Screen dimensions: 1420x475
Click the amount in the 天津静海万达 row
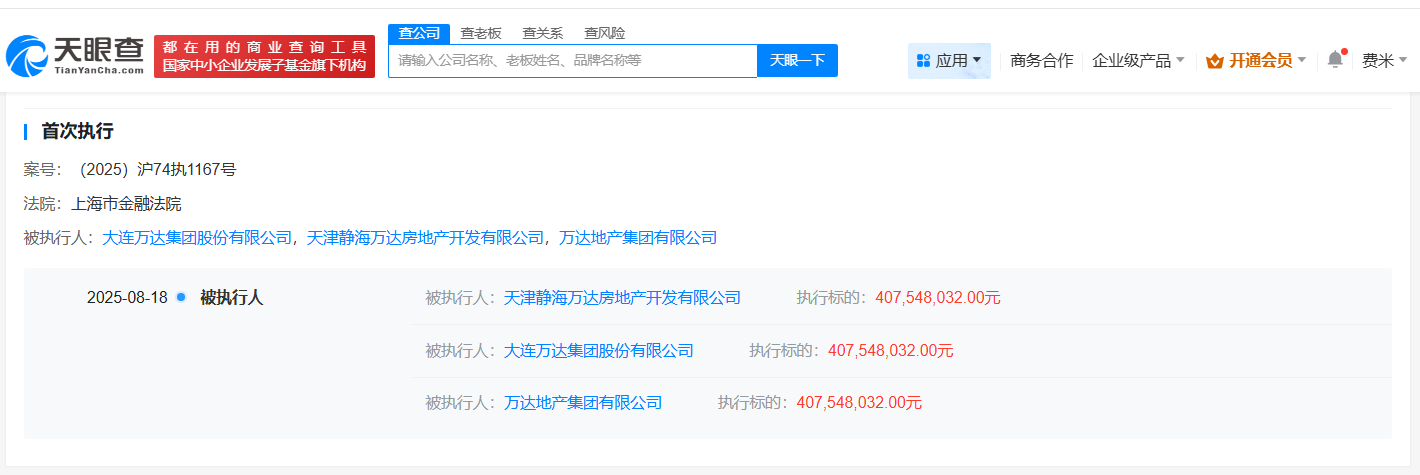click(x=938, y=298)
